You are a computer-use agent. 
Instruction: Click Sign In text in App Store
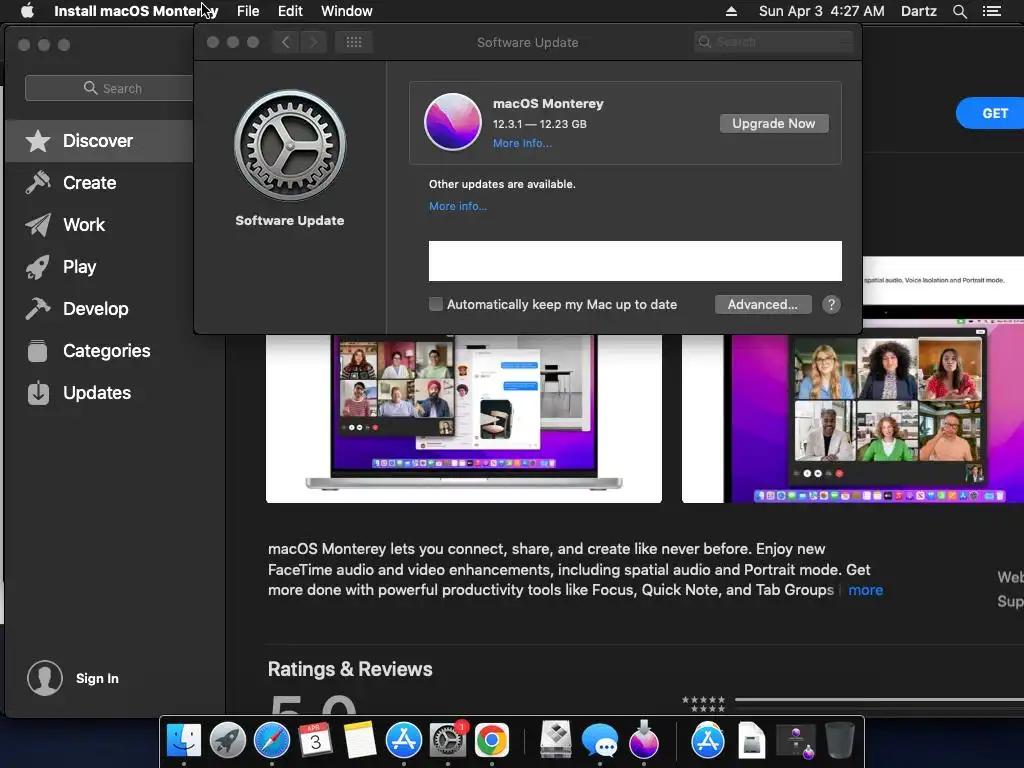tap(97, 679)
